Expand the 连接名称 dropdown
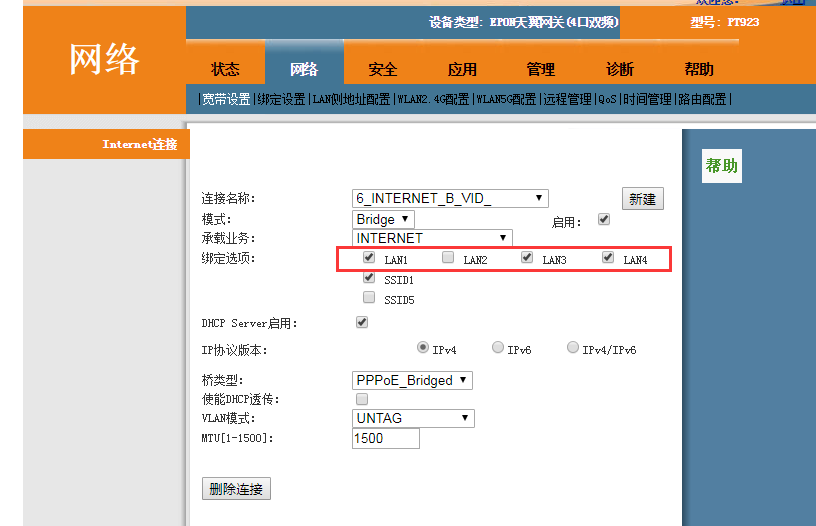816x526 pixels. [450, 198]
